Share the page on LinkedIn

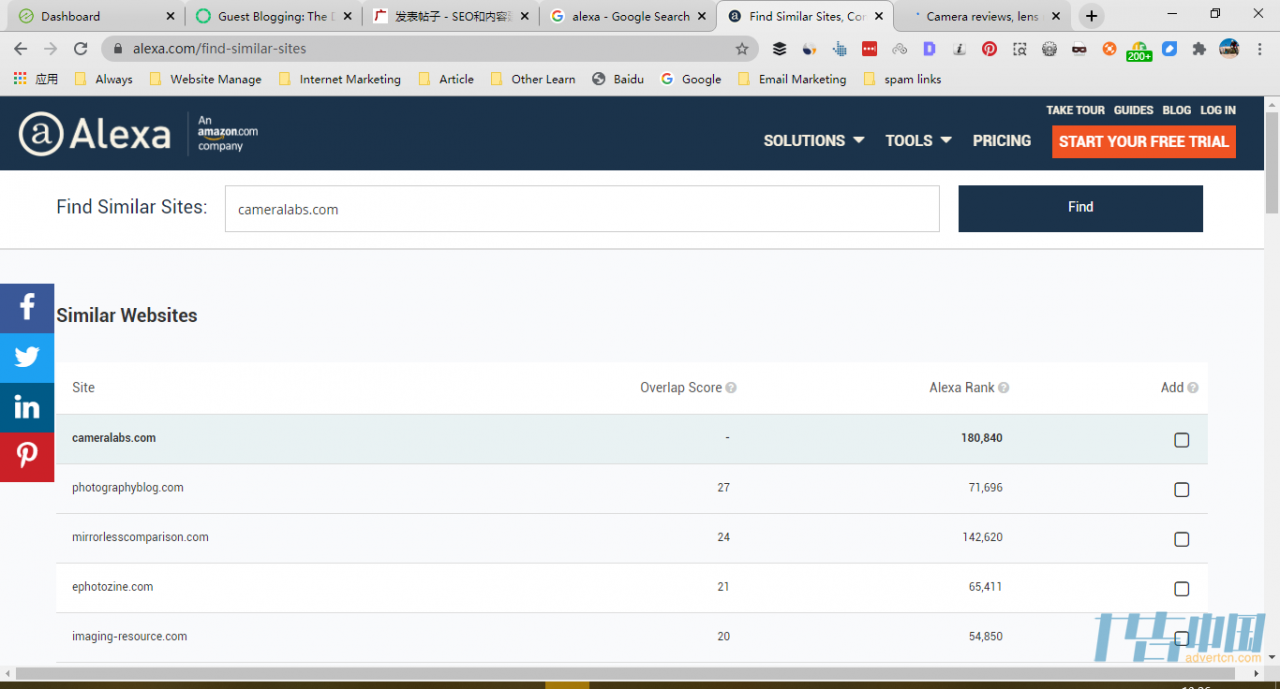[27, 407]
